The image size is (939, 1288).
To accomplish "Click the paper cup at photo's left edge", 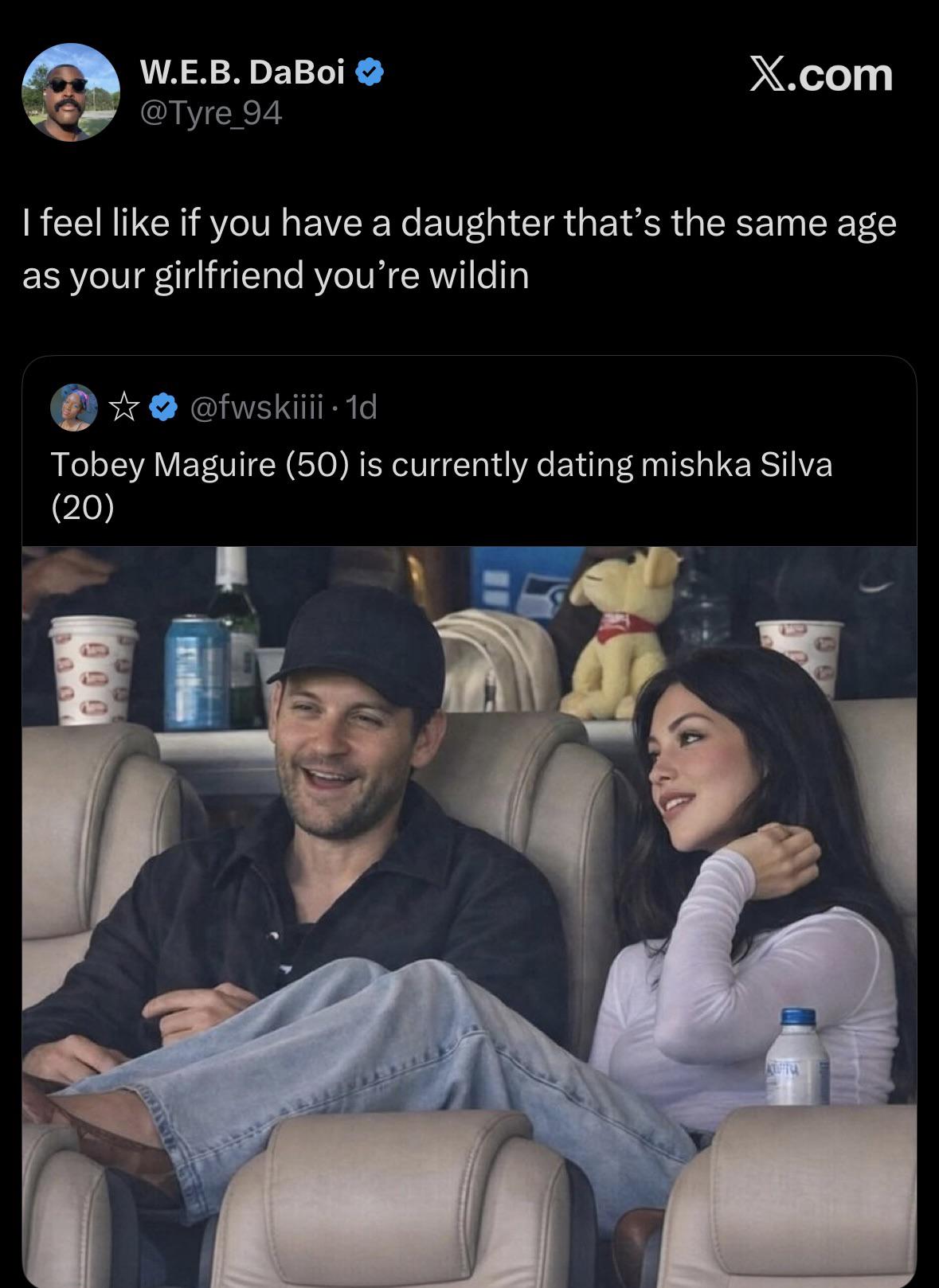I will tap(92, 669).
